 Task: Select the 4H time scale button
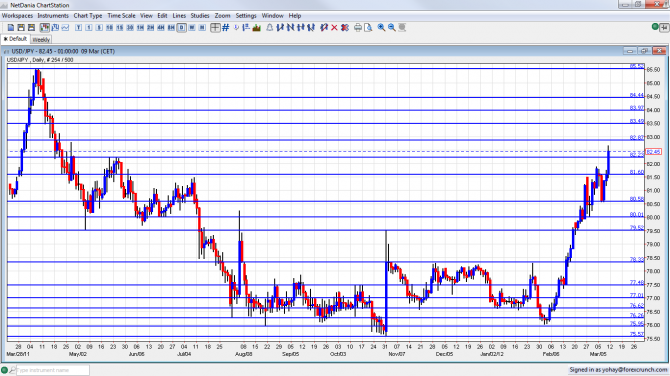click(161, 28)
